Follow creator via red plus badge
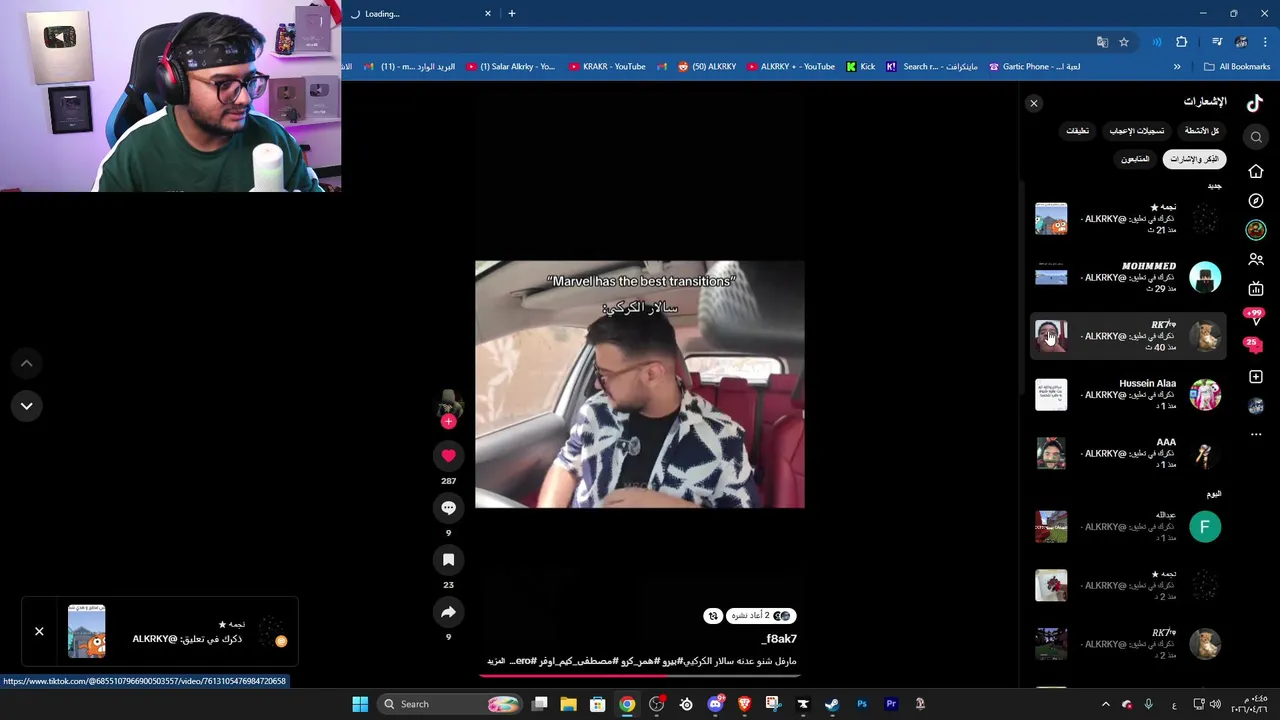The height and width of the screenshot is (720, 1280). 448,422
